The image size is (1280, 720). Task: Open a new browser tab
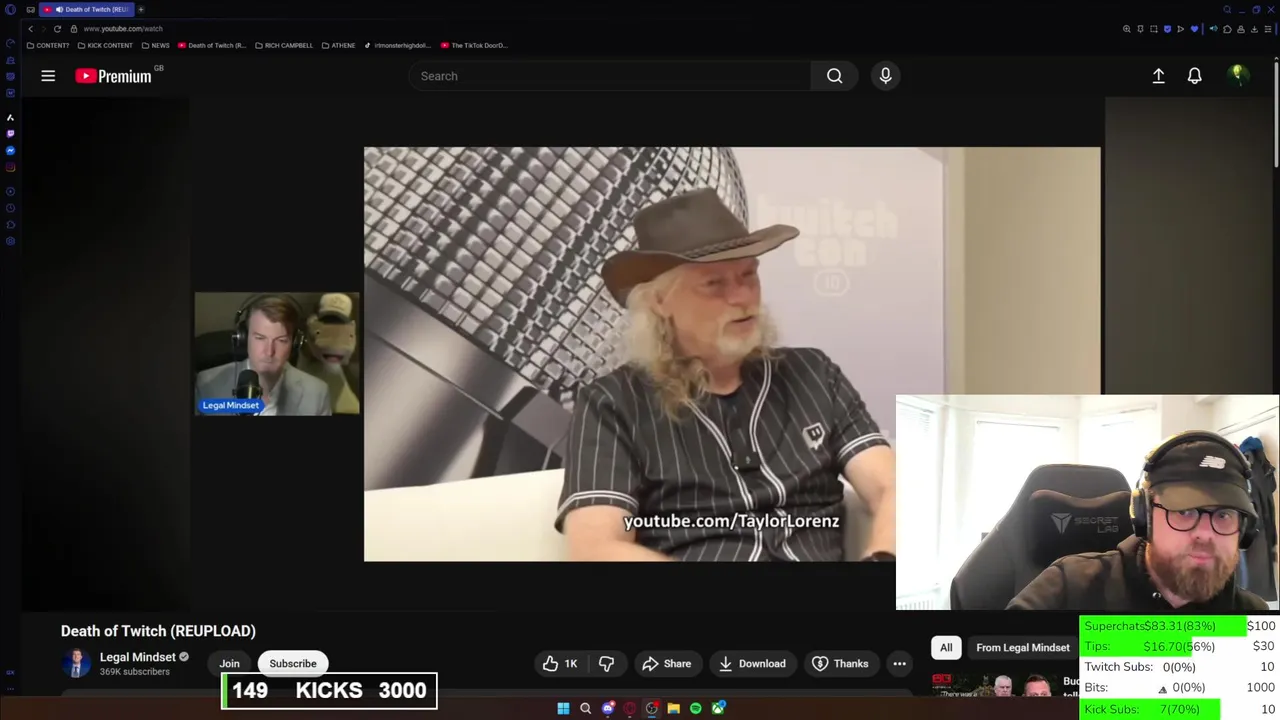(x=141, y=9)
